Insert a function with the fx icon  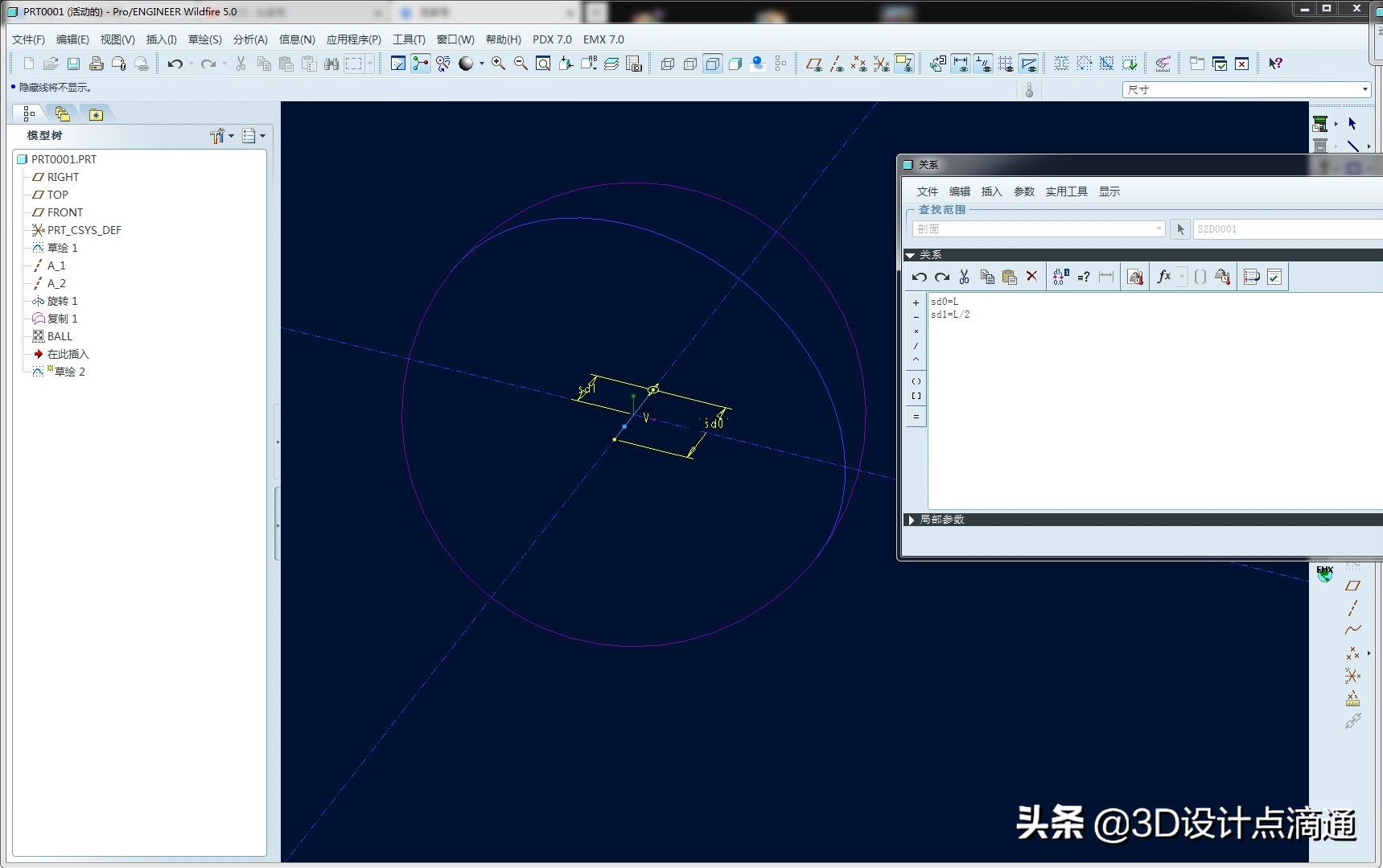point(1163,277)
